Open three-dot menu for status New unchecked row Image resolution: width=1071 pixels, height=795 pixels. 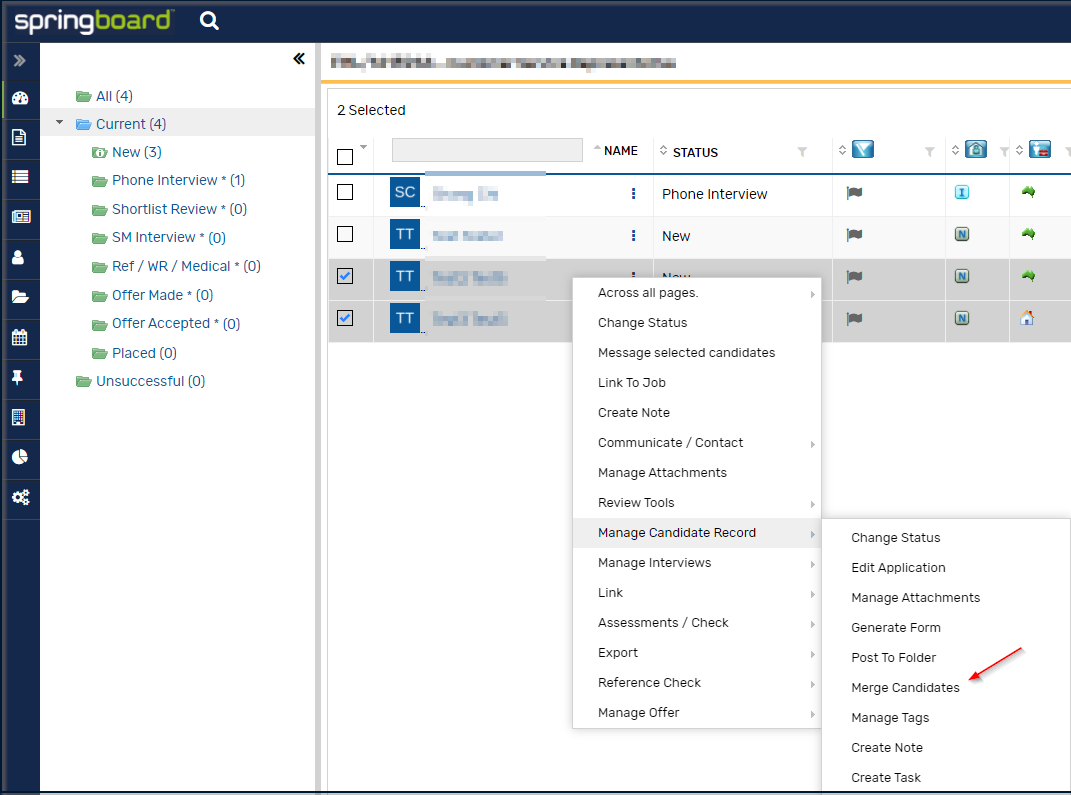click(x=633, y=236)
